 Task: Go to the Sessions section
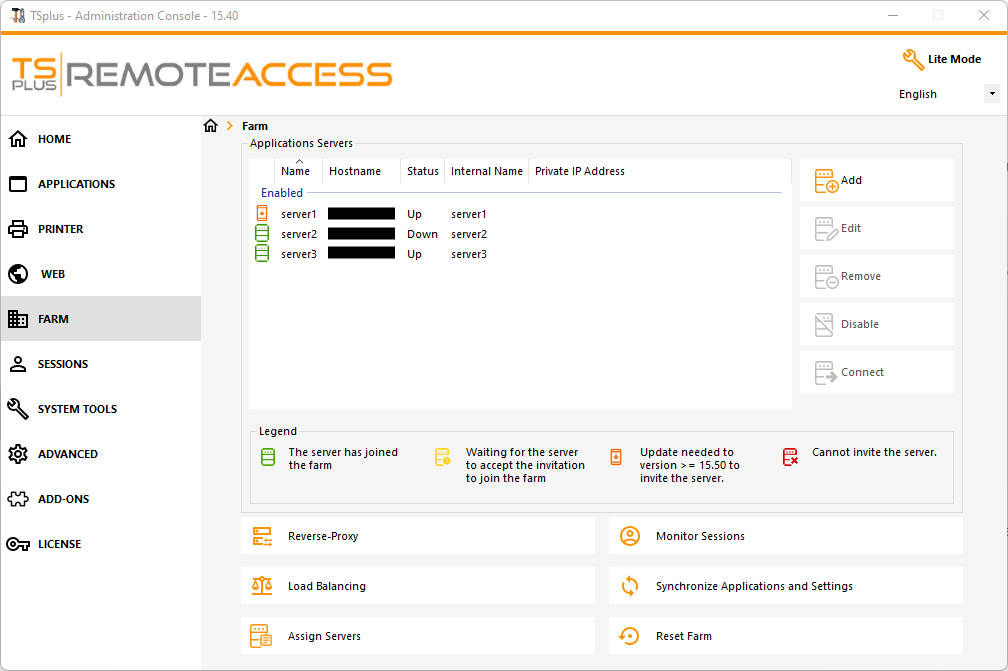(63, 364)
